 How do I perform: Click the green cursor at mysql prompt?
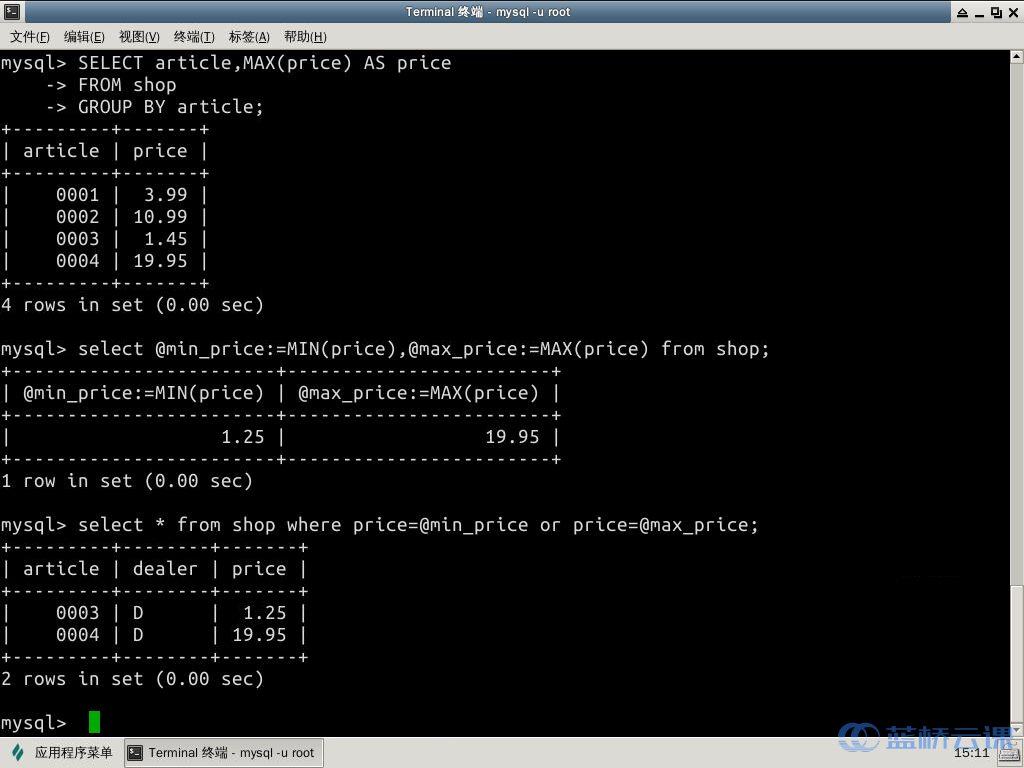[94, 722]
